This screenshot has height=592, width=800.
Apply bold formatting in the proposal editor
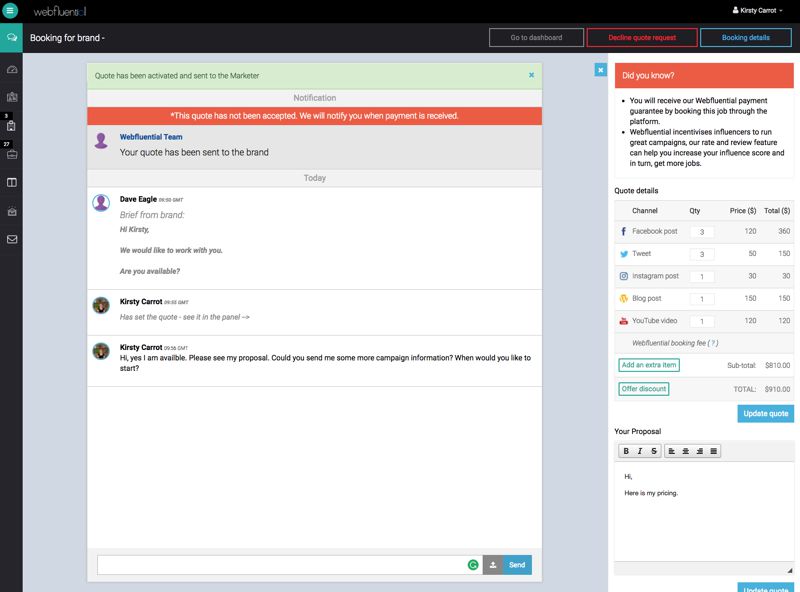(626, 451)
